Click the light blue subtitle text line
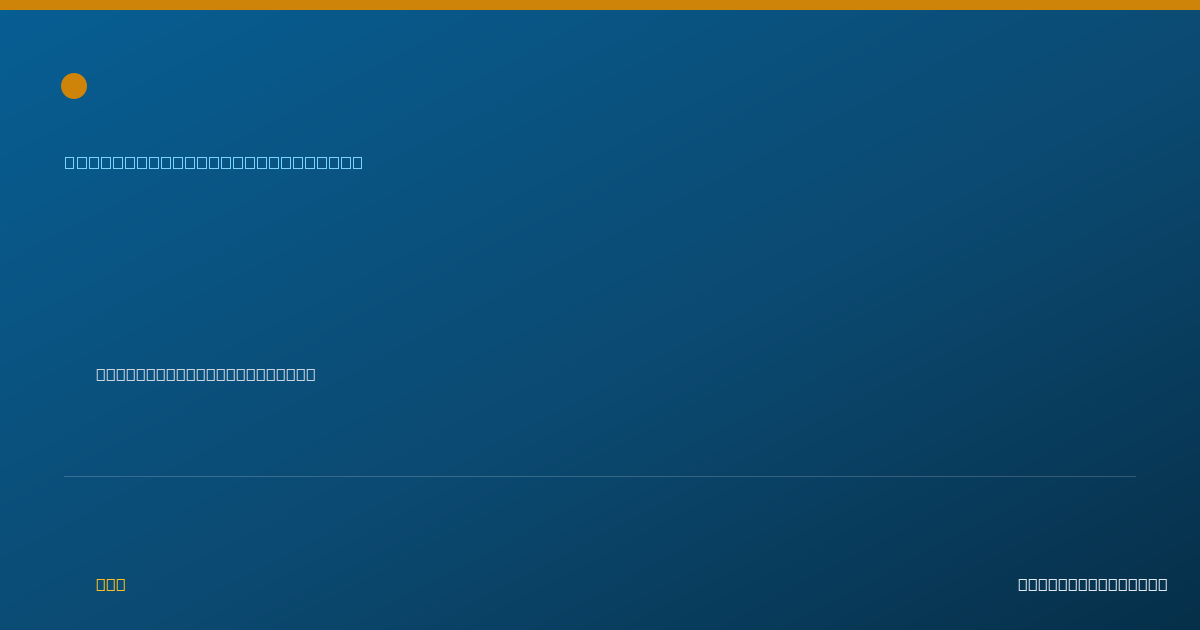The width and height of the screenshot is (1200, 630). pos(214,162)
